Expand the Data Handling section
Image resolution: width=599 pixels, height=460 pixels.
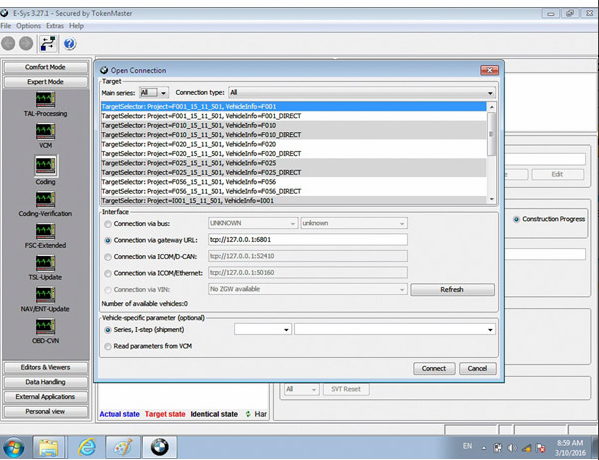coord(45,382)
